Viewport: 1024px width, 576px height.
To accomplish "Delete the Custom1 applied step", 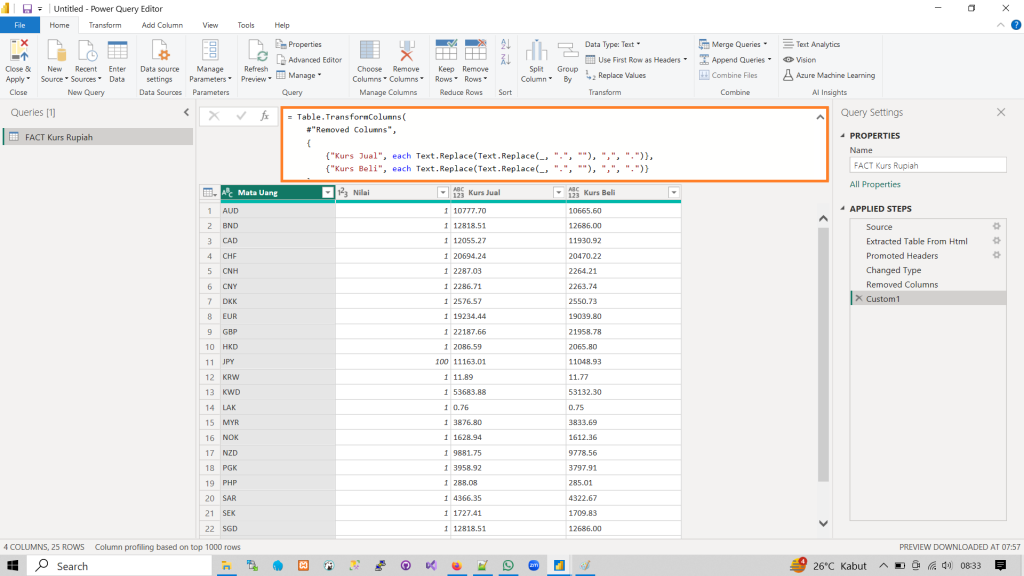I will coord(857,299).
